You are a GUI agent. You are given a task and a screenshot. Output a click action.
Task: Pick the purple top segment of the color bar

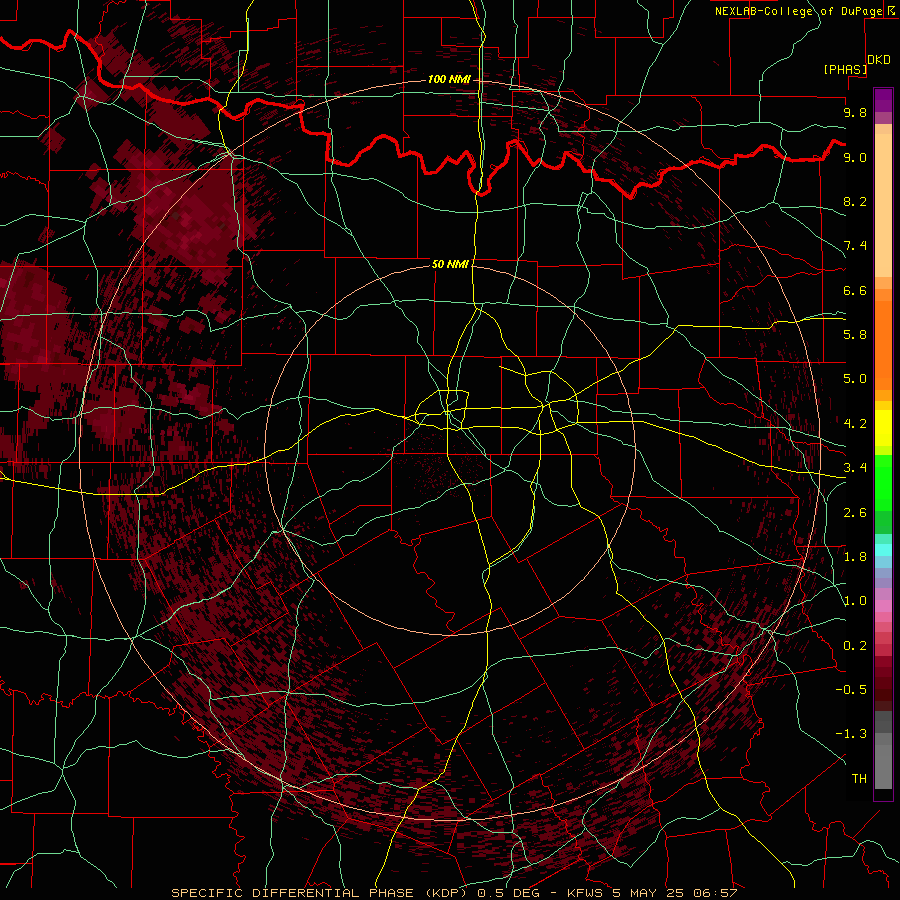coord(883,100)
